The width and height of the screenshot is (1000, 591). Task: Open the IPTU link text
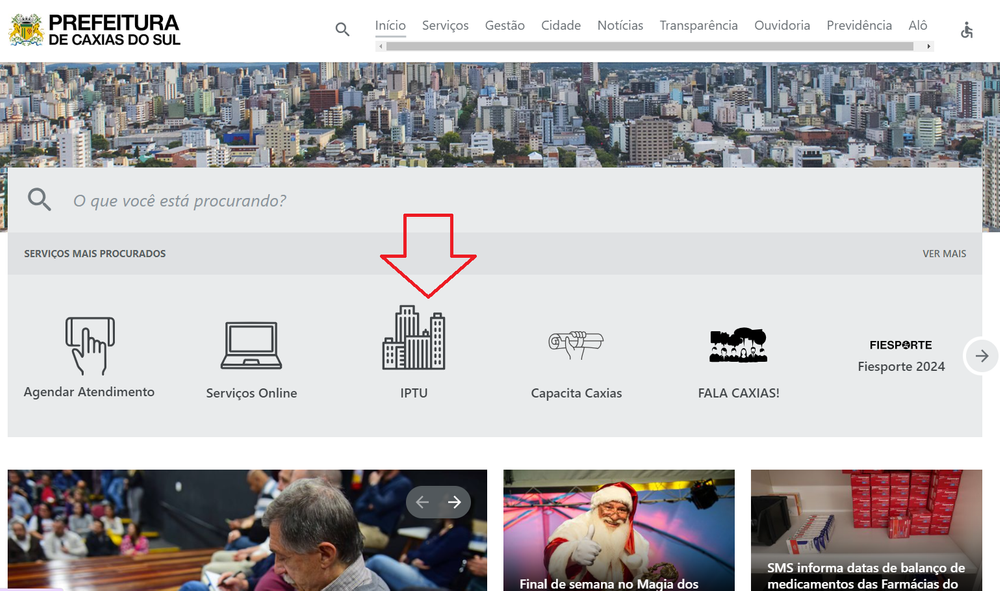pyautogui.click(x=414, y=393)
